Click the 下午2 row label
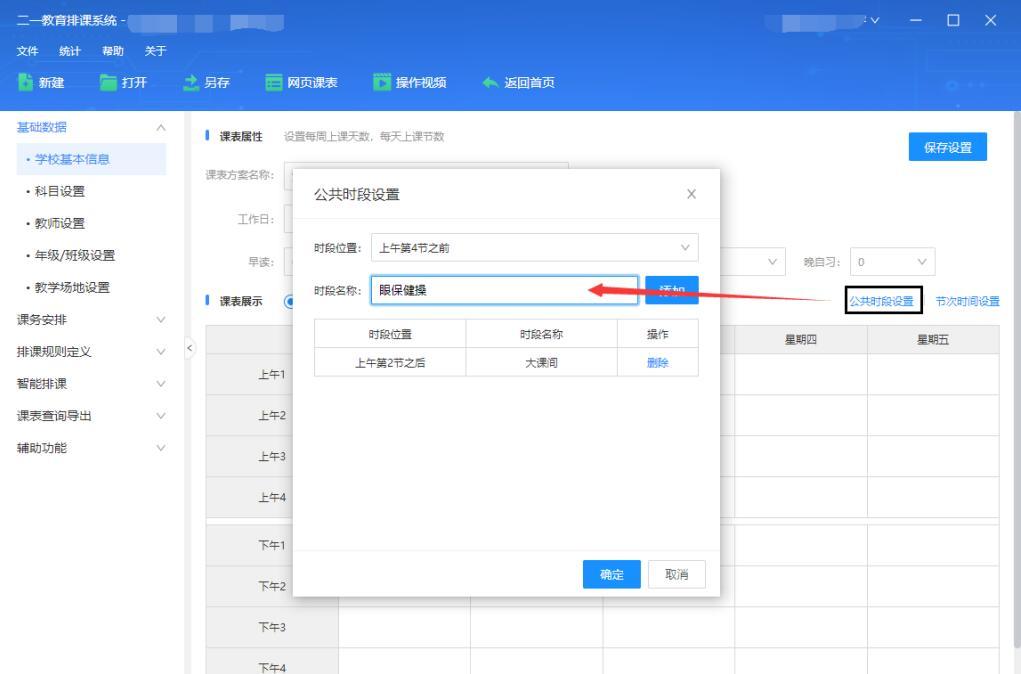 272,586
